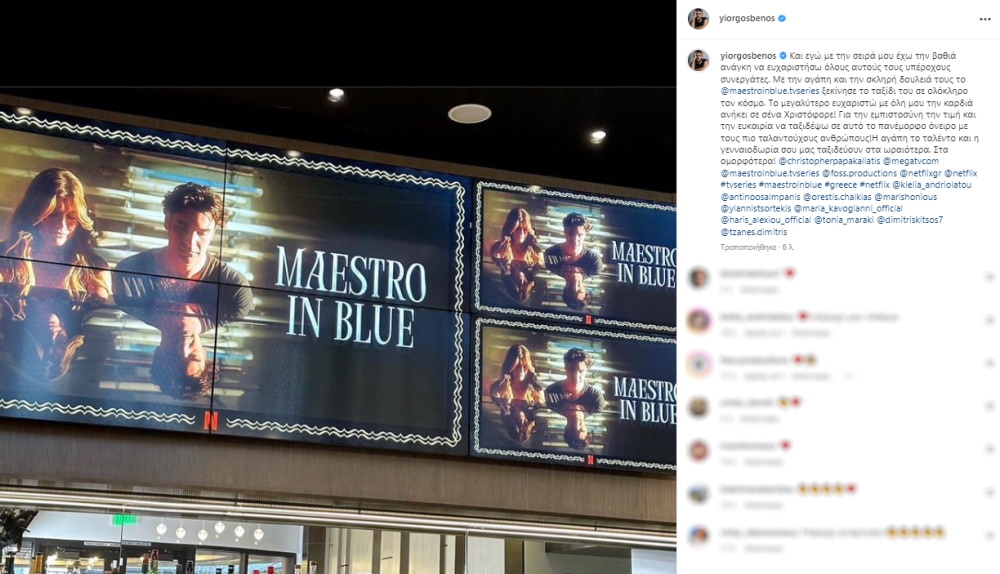This screenshot has width=1000, height=574.
Task: Open the @christopherpapakaliatis mention
Action: pyautogui.click(x=829, y=161)
